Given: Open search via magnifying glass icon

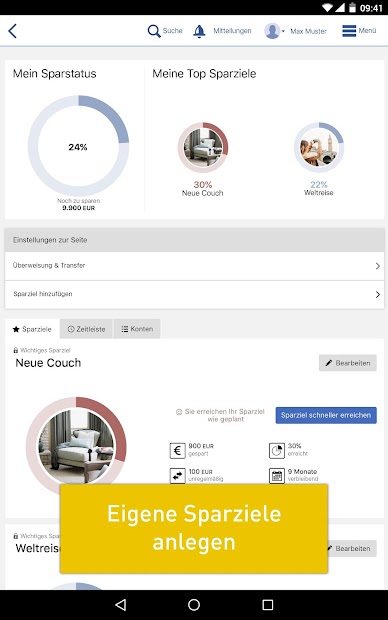Looking at the screenshot, I should pyautogui.click(x=154, y=31).
